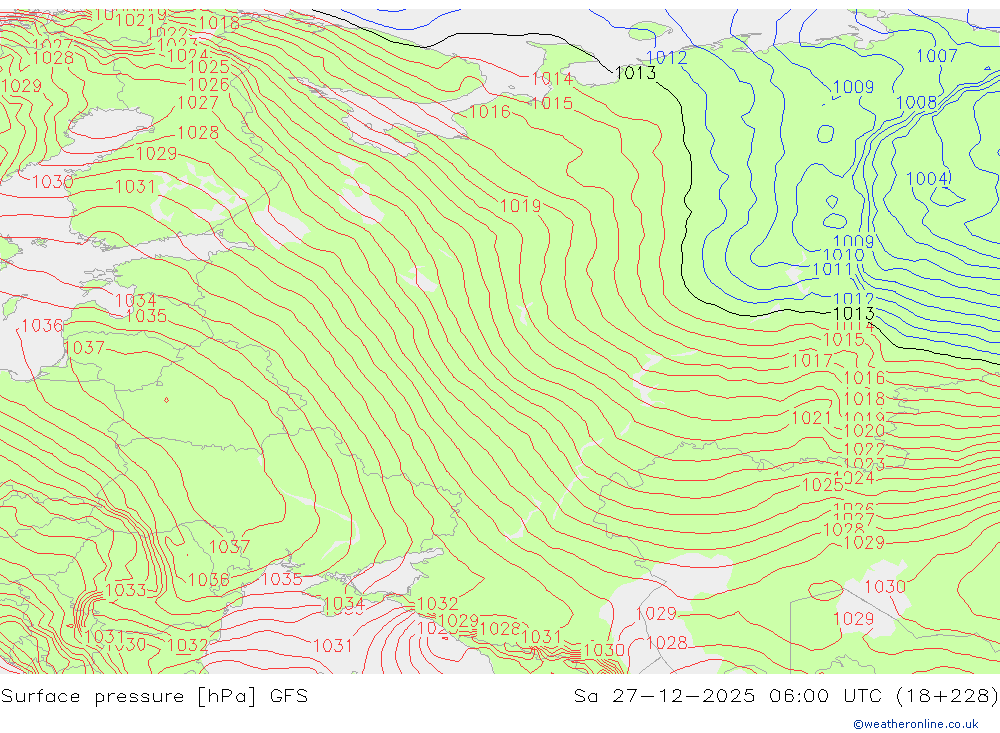Image resolution: width=1000 pixels, height=733 pixels.
Task: Click the blue 1008 isobar label
Action: (916, 103)
